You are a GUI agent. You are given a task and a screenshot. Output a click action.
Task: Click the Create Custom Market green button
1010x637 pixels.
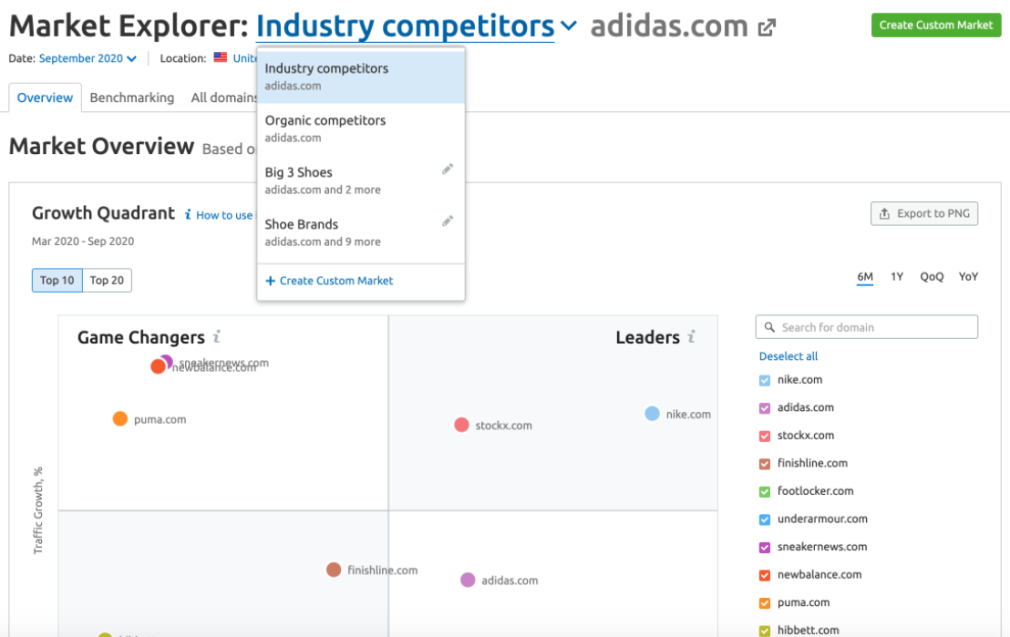pyautogui.click(x=936, y=25)
